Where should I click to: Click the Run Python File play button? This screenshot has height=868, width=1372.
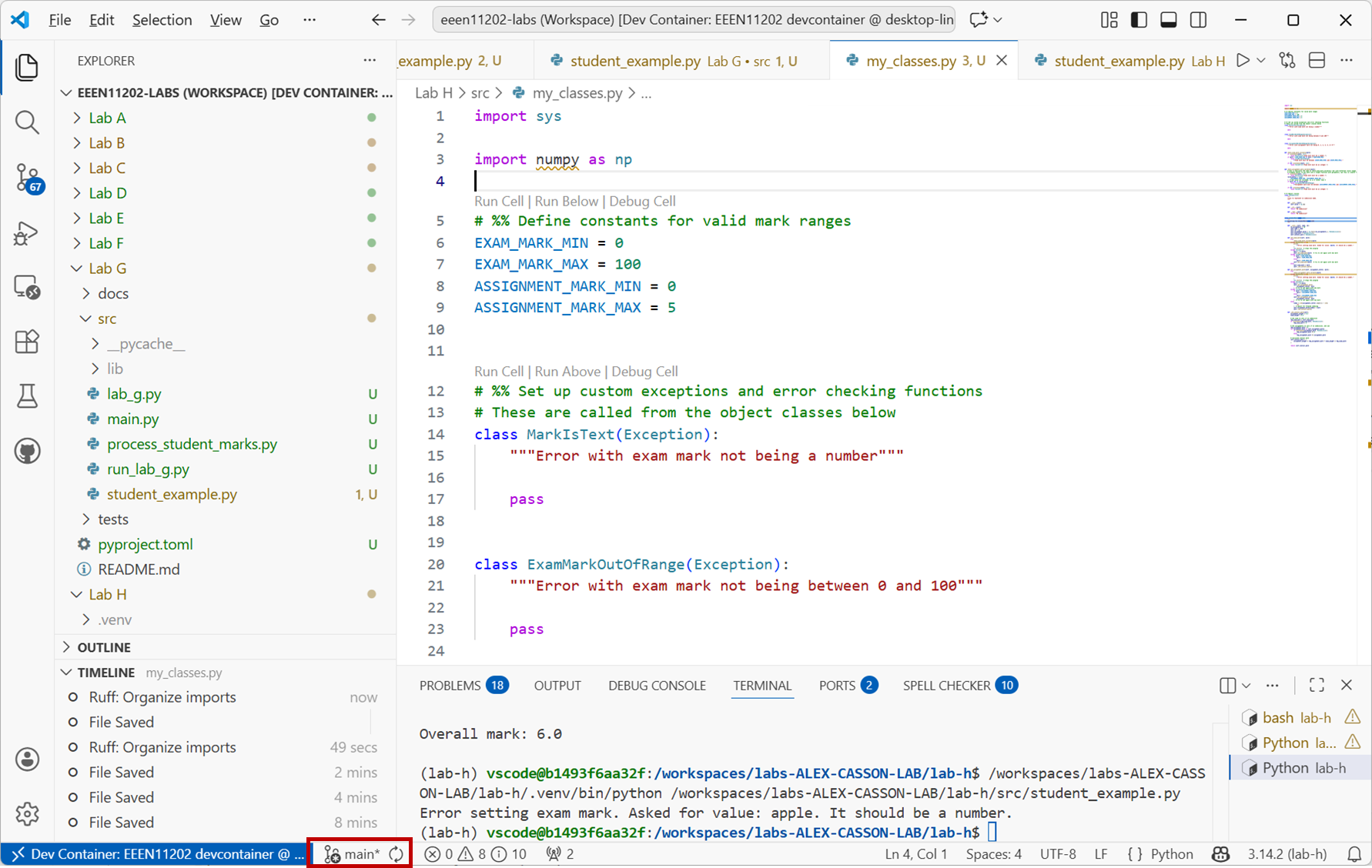(1243, 61)
